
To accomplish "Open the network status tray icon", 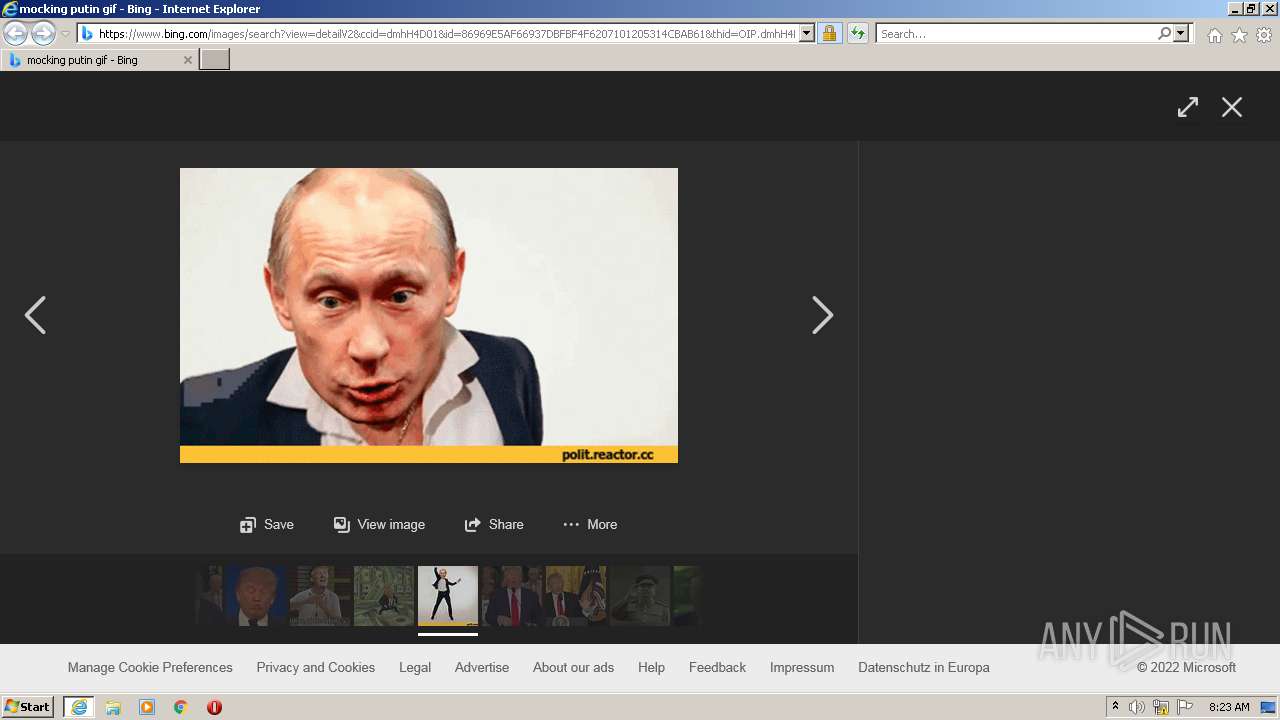I will click(1161, 707).
